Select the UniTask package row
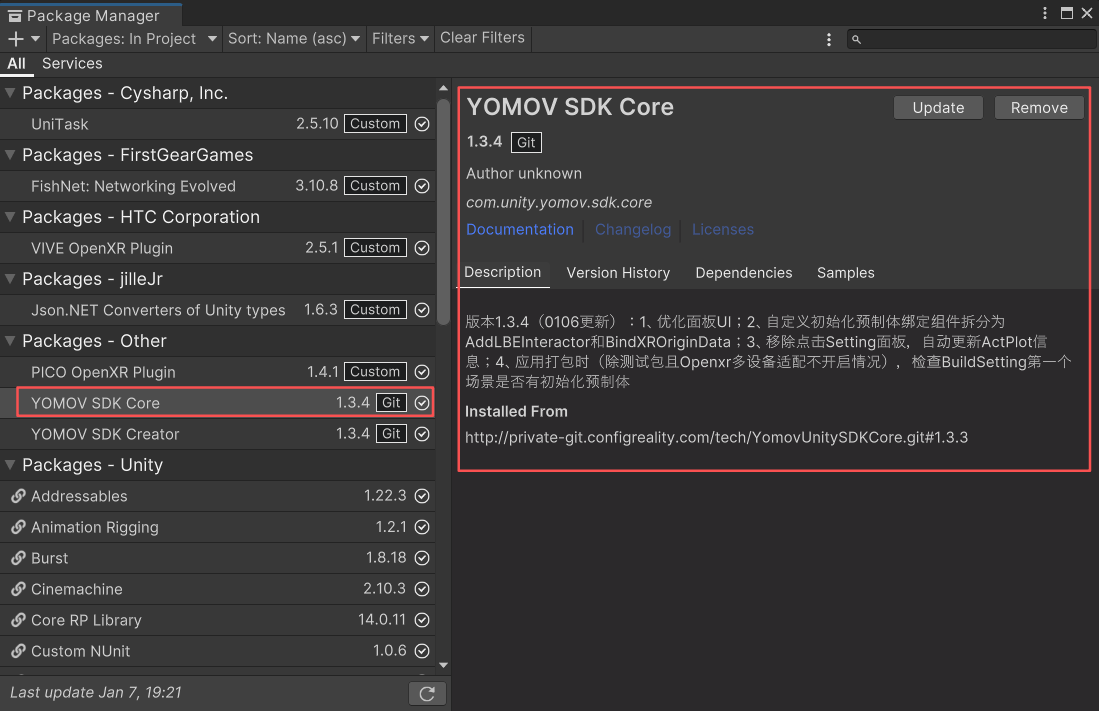This screenshot has height=711, width=1099. [217, 124]
